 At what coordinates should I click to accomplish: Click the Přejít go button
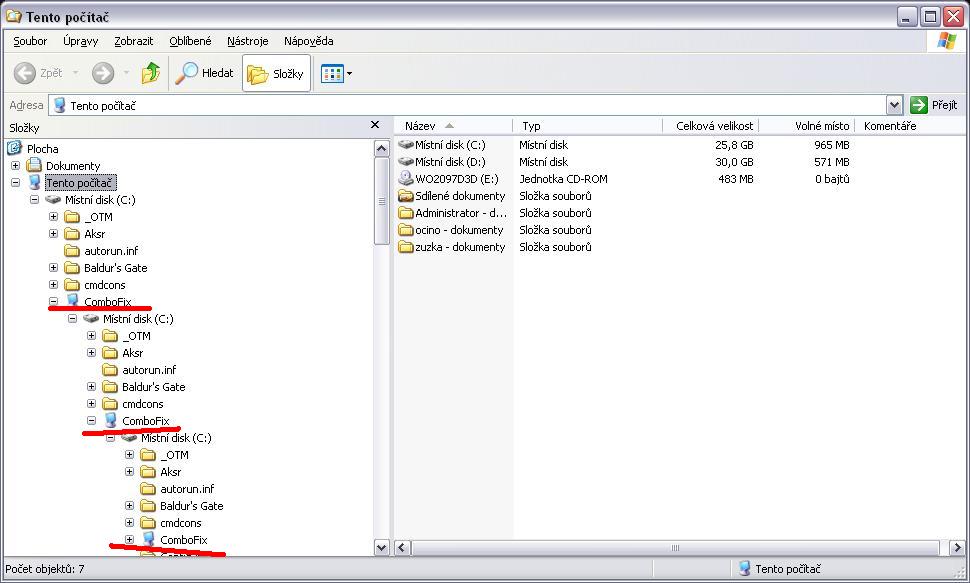tap(934, 105)
